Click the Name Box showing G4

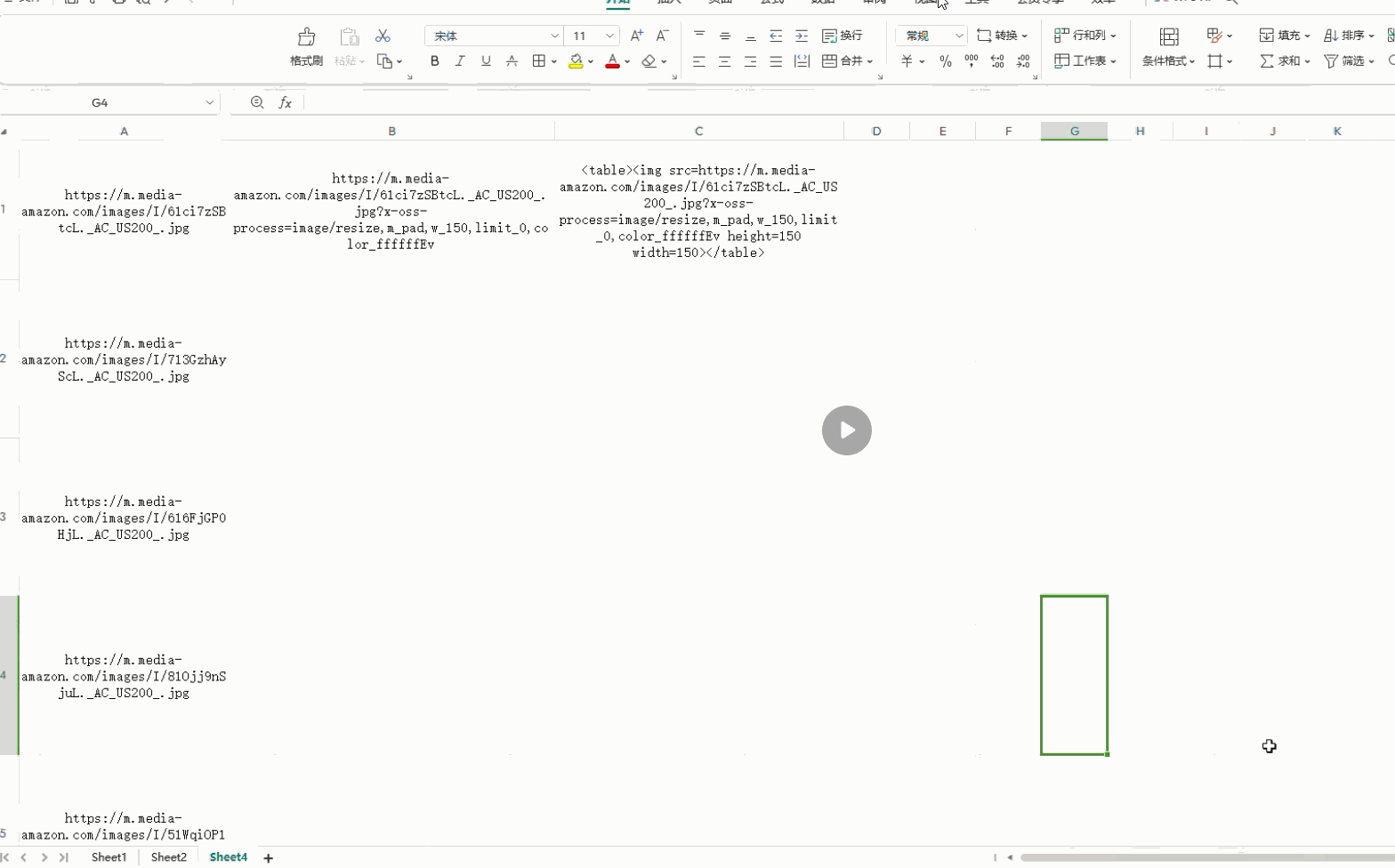tap(100, 103)
